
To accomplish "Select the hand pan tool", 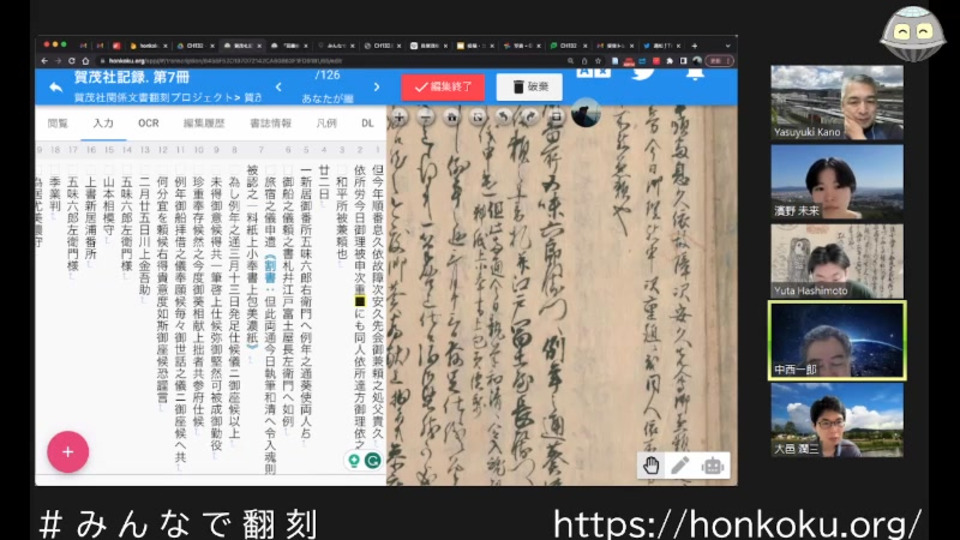I will tap(651, 466).
